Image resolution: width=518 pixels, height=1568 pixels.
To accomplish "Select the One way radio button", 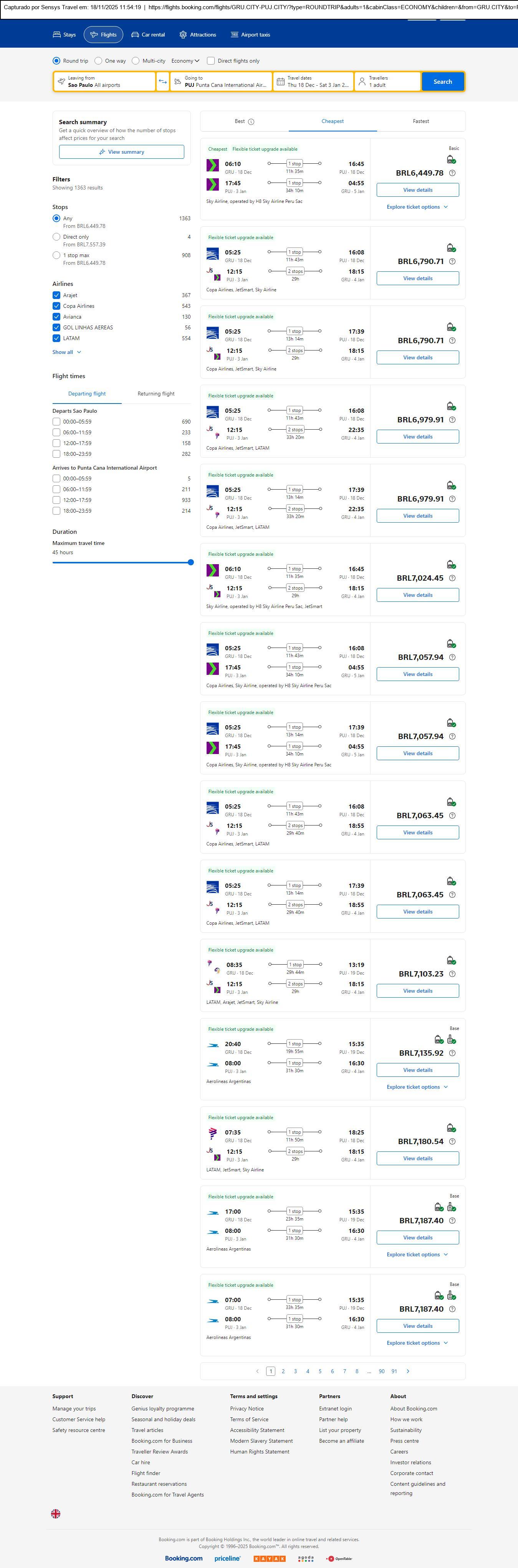I will [x=98, y=61].
